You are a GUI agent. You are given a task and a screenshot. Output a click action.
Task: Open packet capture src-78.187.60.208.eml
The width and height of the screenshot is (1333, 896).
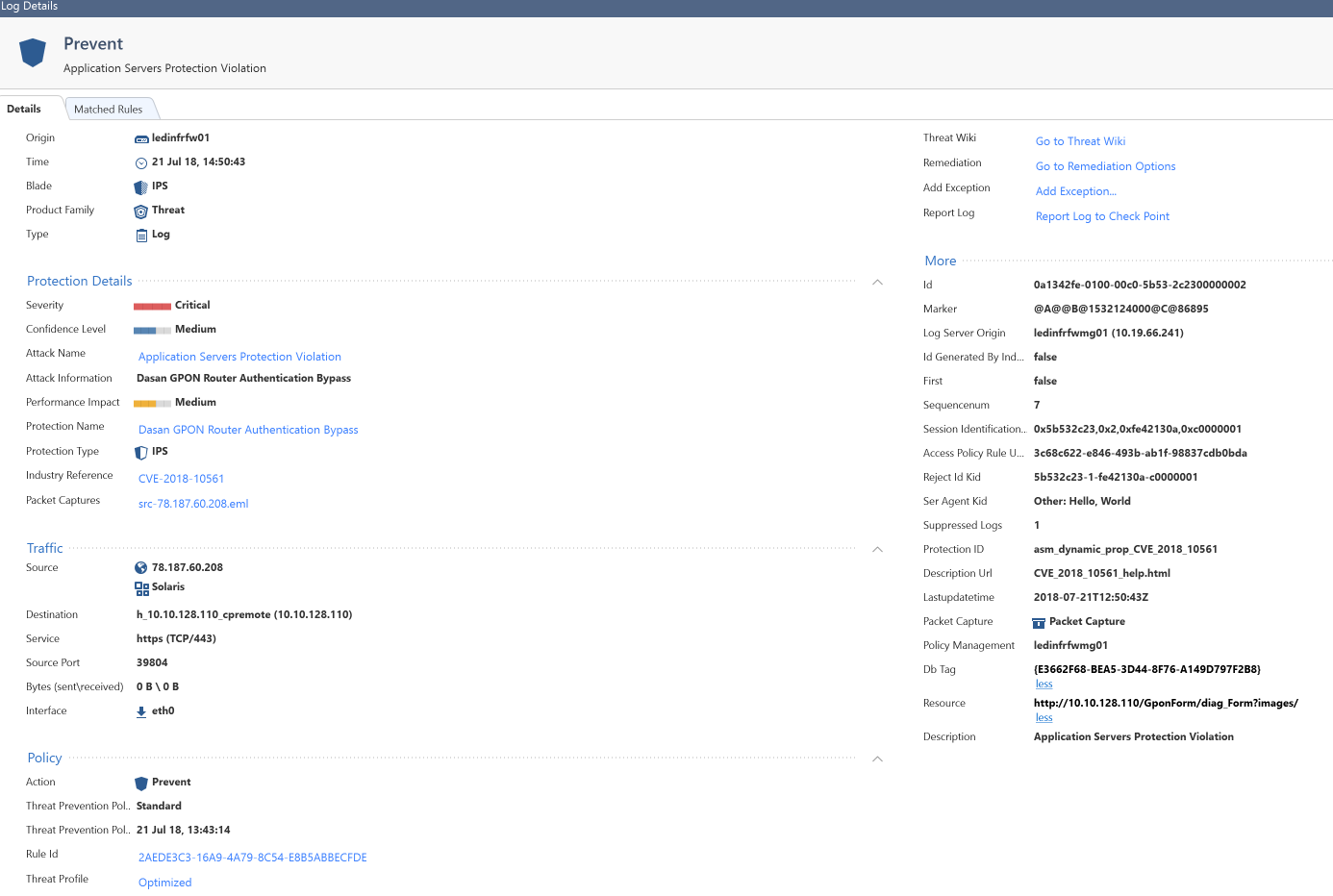click(193, 504)
